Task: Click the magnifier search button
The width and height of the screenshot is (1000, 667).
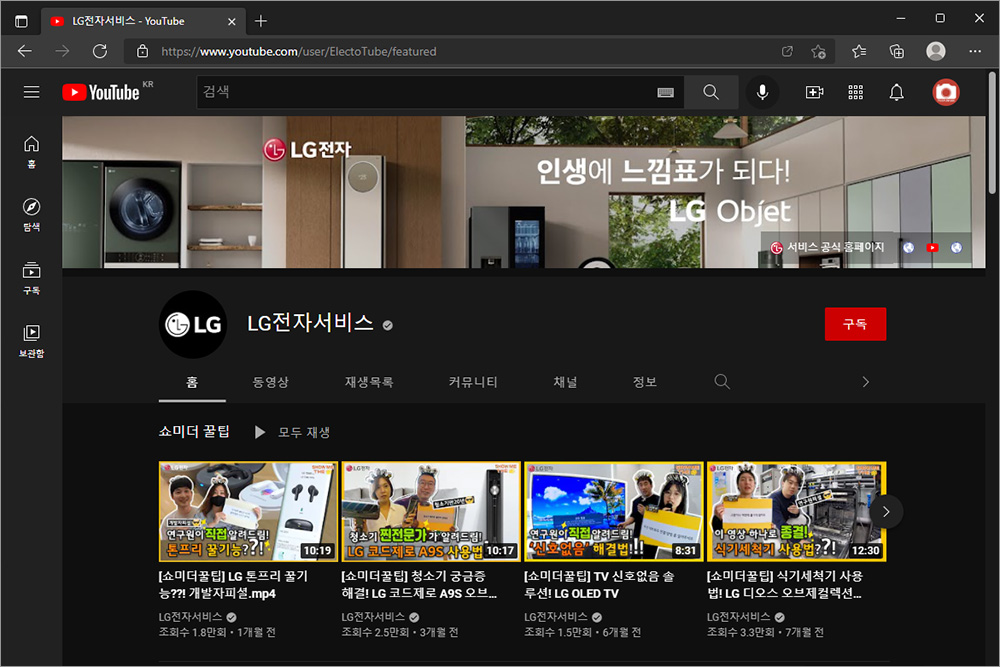Action: (x=711, y=92)
